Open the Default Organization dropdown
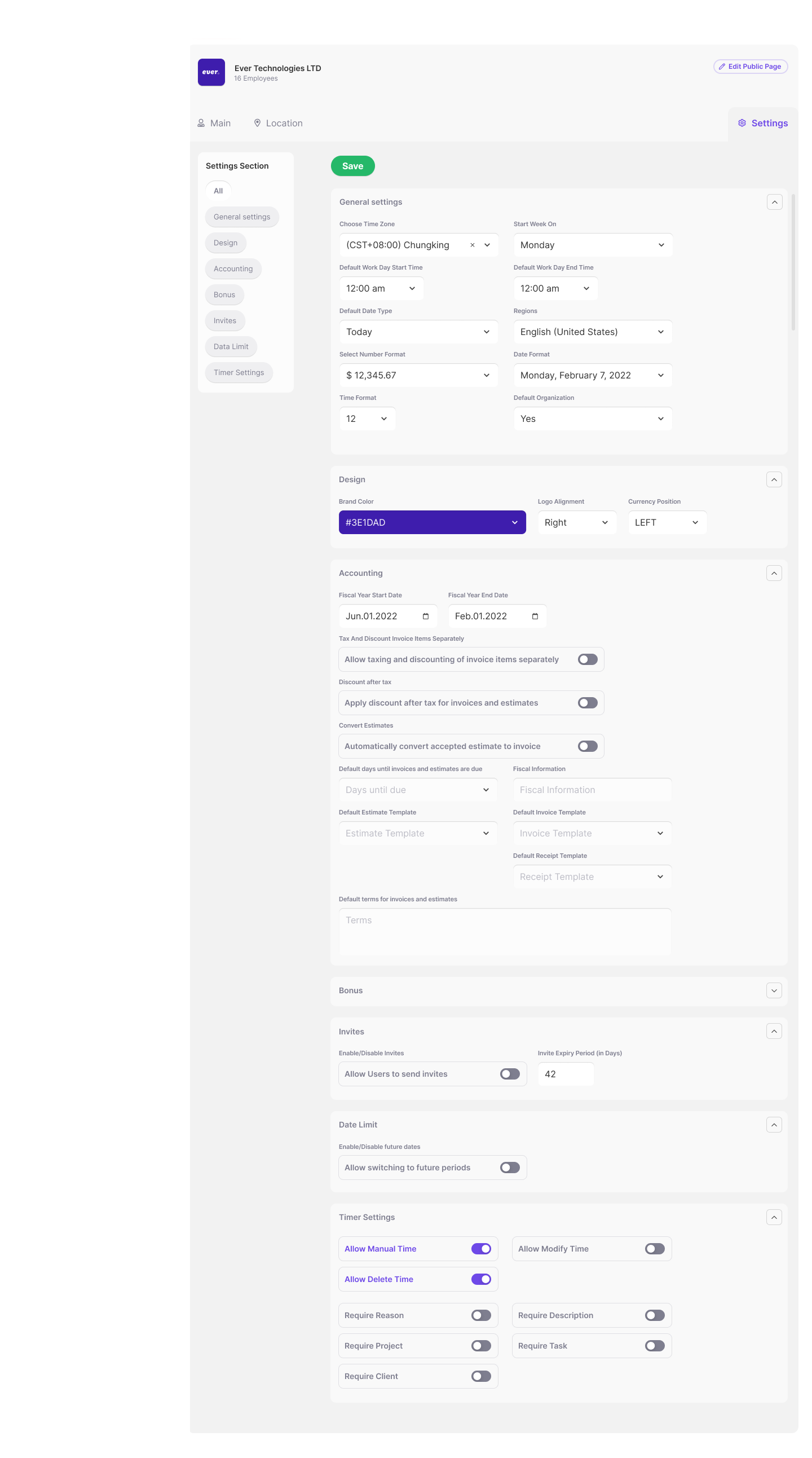The width and height of the screenshot is (812, 1458). tap(593, 419)
